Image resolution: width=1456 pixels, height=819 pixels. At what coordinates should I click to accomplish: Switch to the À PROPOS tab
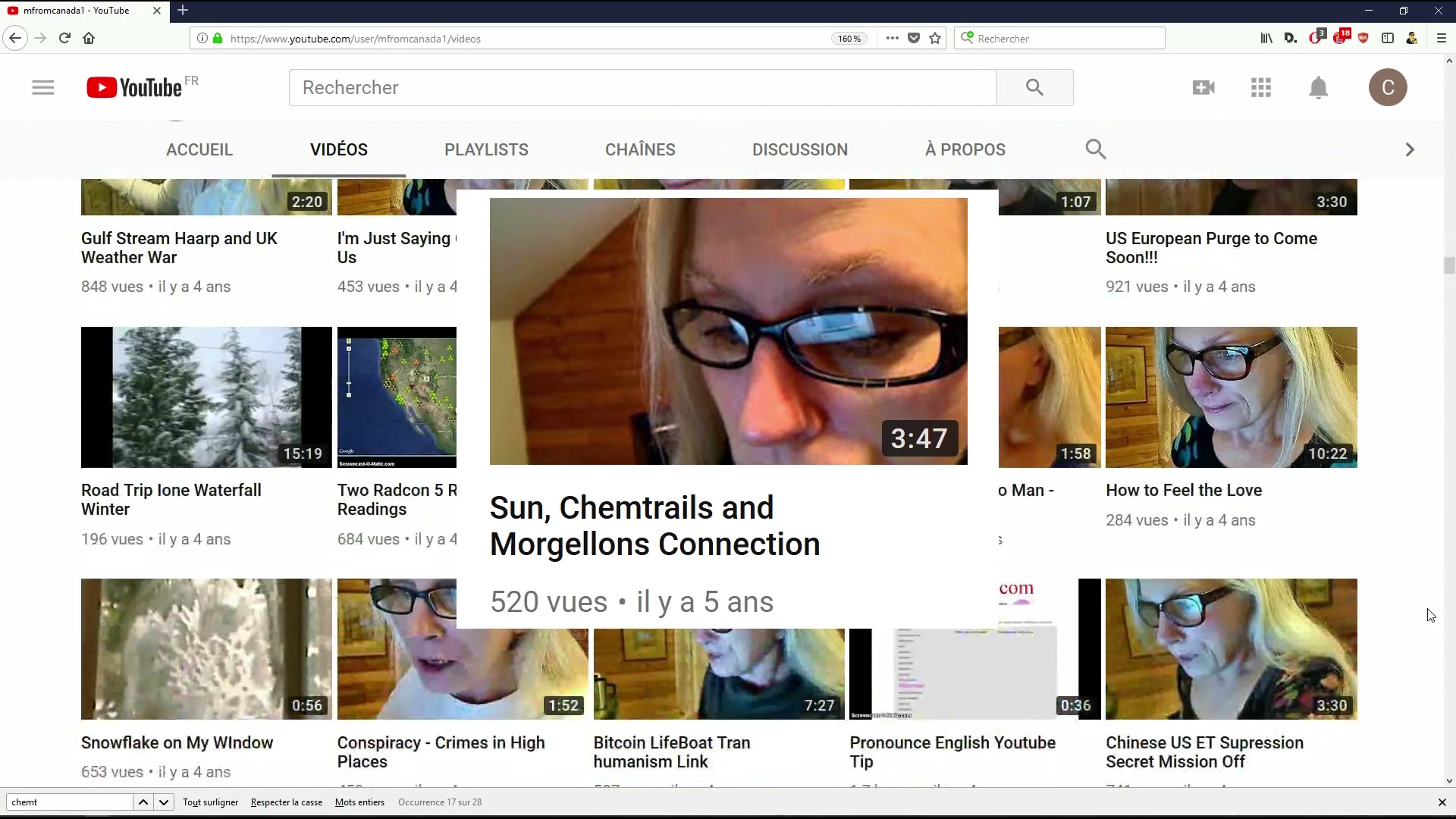[965, 150]
